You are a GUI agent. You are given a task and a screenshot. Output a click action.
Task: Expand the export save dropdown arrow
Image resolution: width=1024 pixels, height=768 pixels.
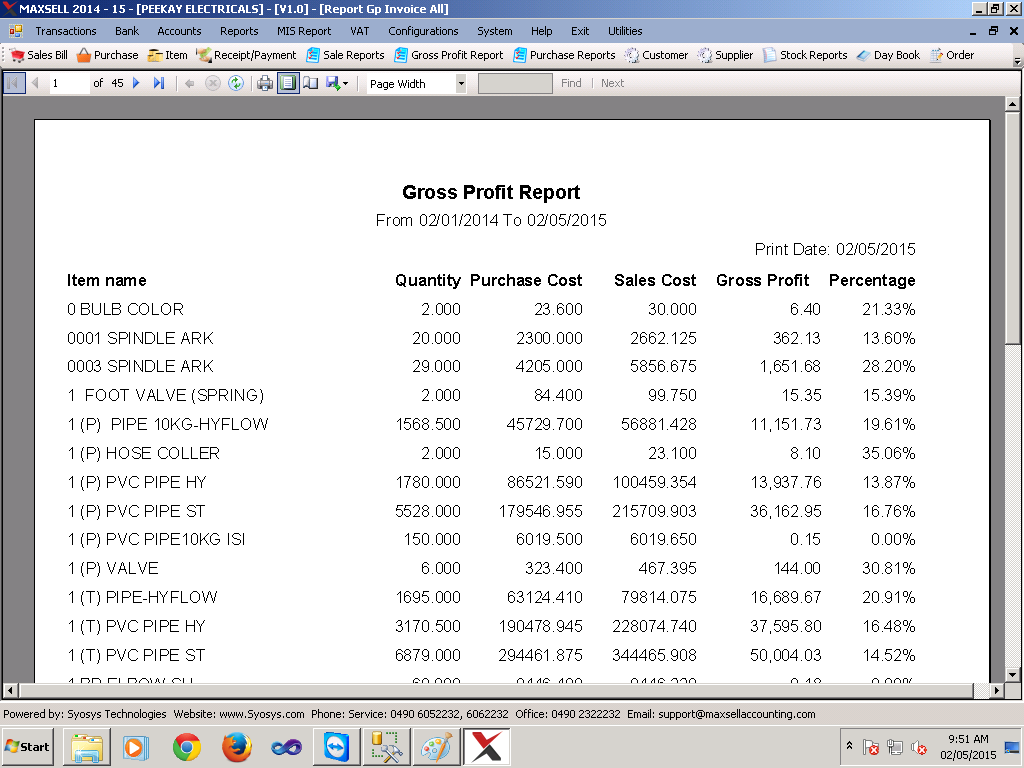coord(345,84)
